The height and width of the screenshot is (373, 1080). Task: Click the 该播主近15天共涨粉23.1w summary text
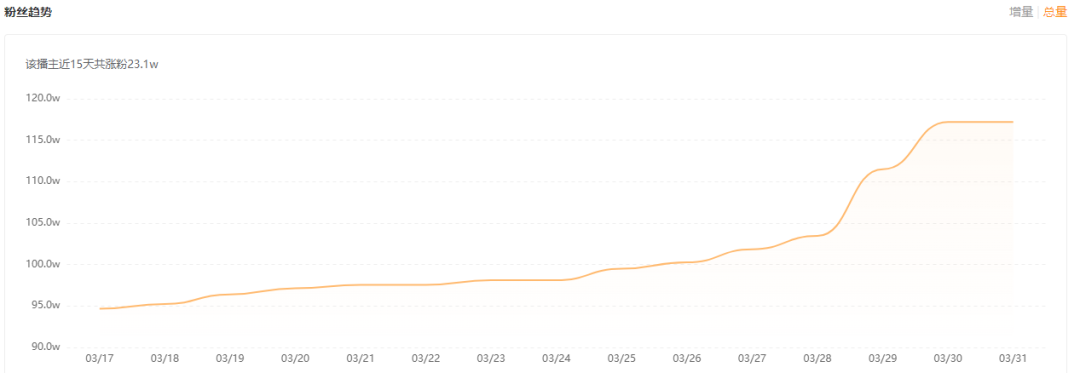pyautogui.click(x=92, y=64)
